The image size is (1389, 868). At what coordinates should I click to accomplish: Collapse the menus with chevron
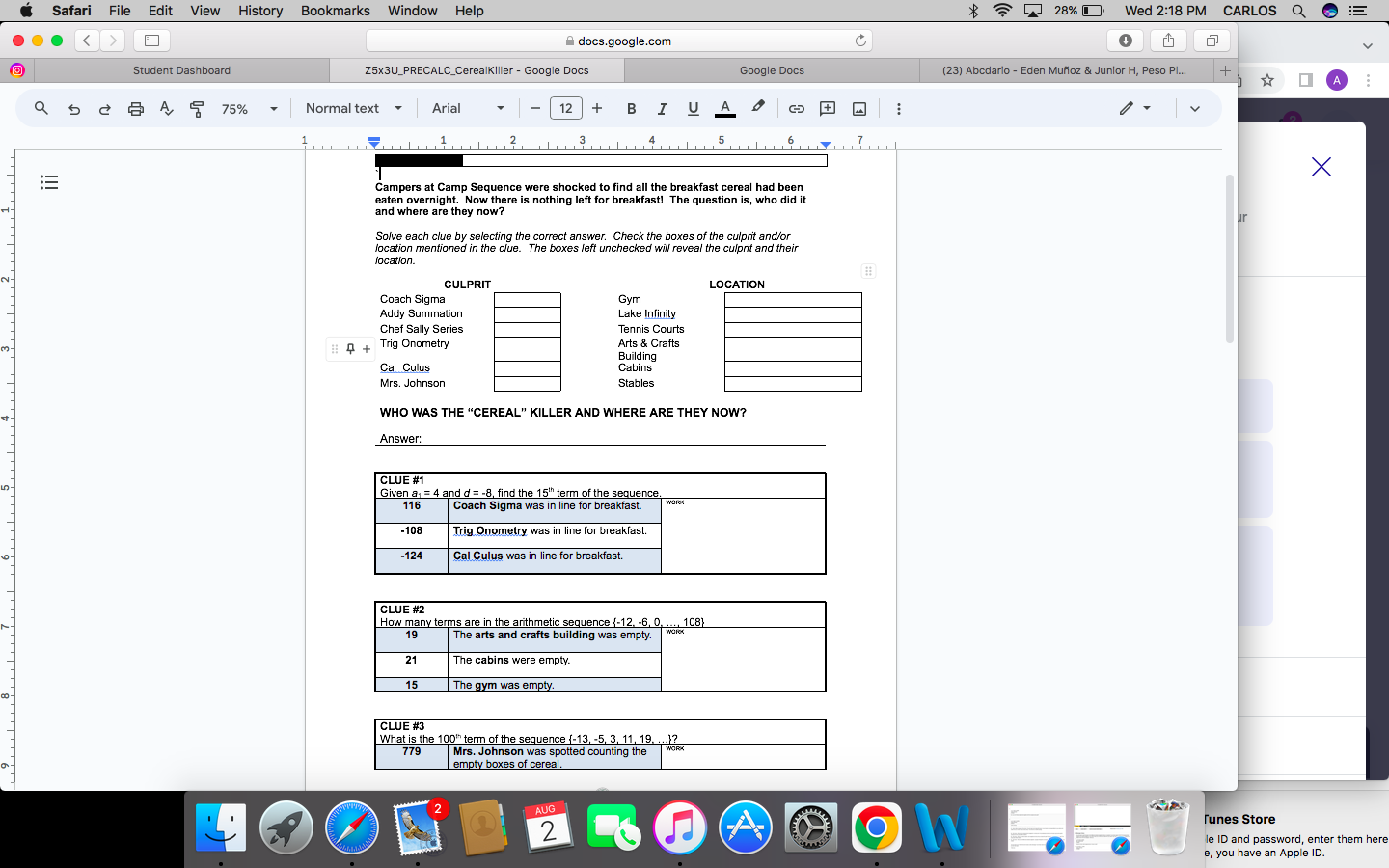(x=1195, y=109)
